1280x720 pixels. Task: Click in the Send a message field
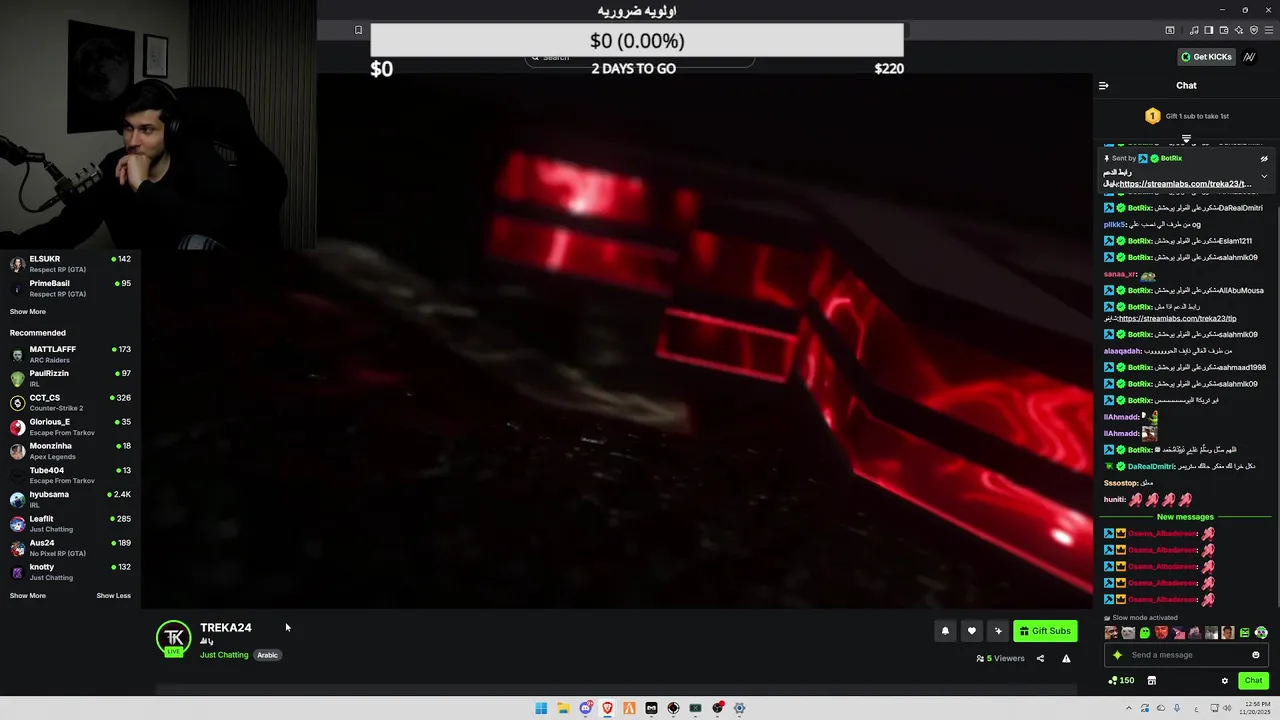tap(1186, 655)
